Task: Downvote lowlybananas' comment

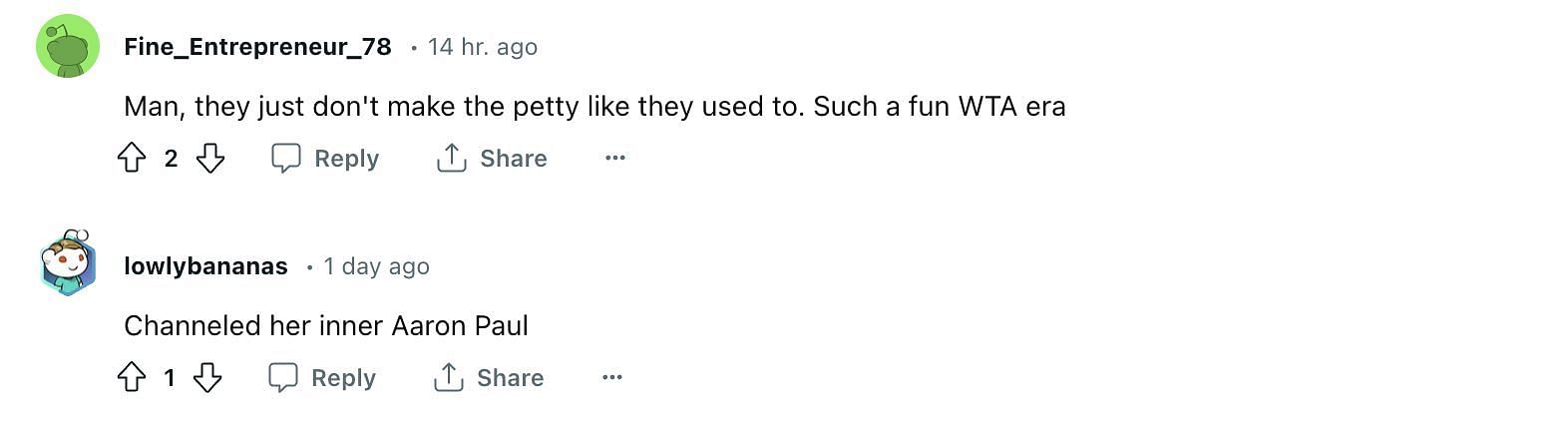Action: [x=207, y=377]
